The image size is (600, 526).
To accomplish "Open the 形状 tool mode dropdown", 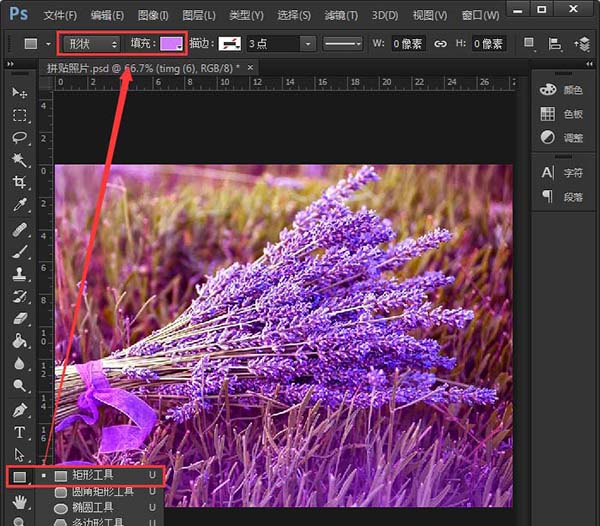I will (x=91, y=44).
